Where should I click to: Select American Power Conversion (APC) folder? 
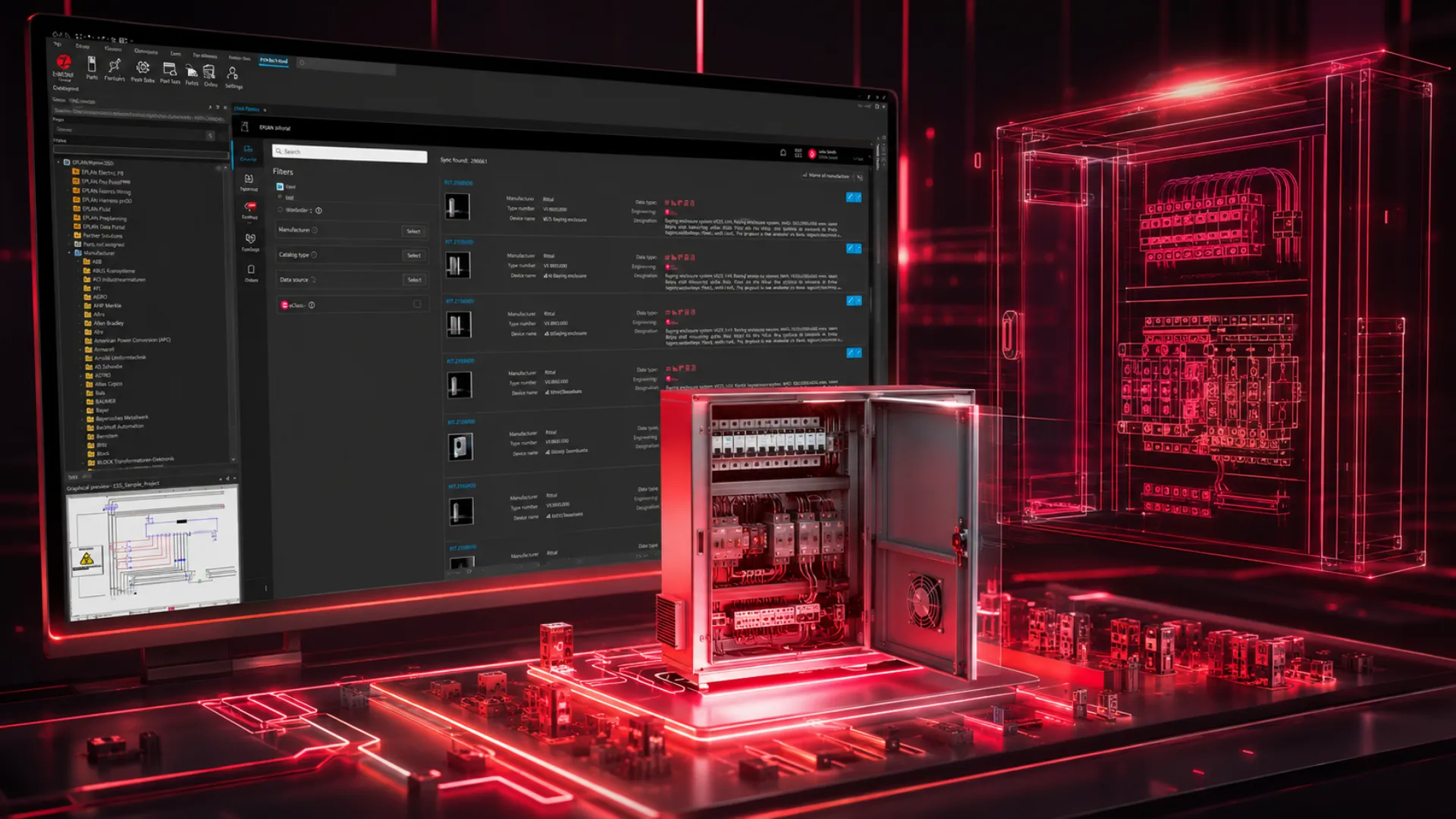point(127,340)
